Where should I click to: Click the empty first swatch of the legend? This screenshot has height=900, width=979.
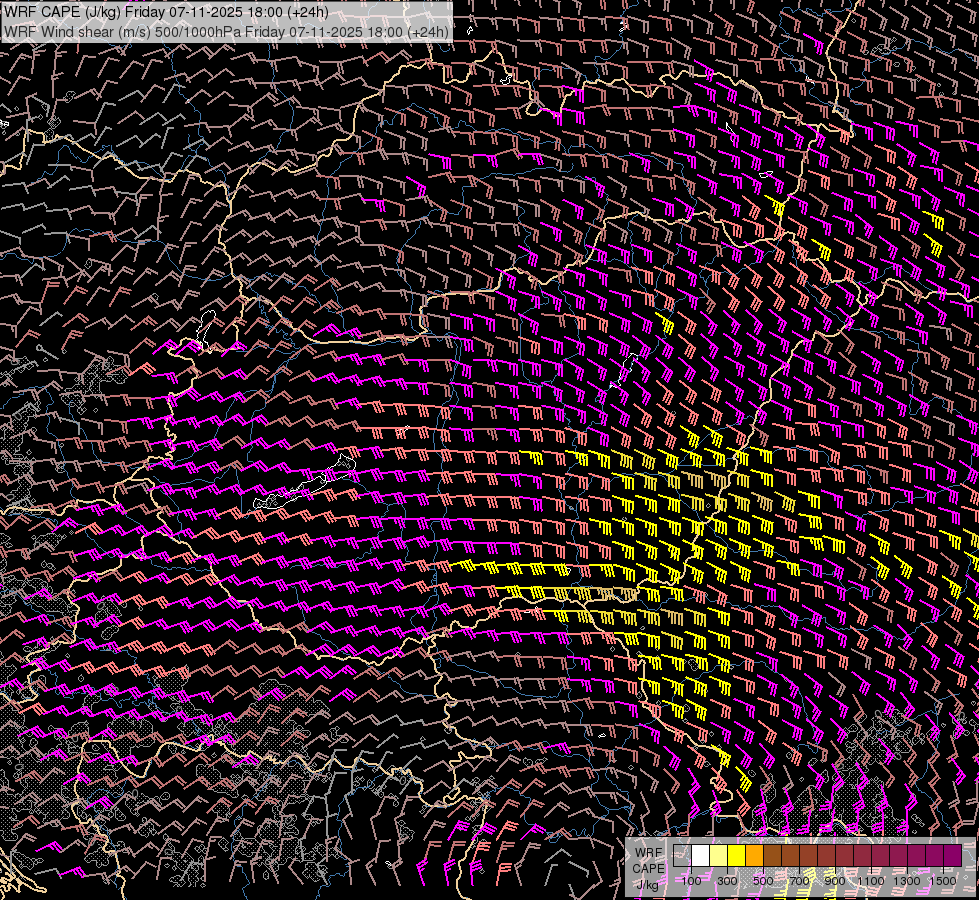click(x=682, y=856)
